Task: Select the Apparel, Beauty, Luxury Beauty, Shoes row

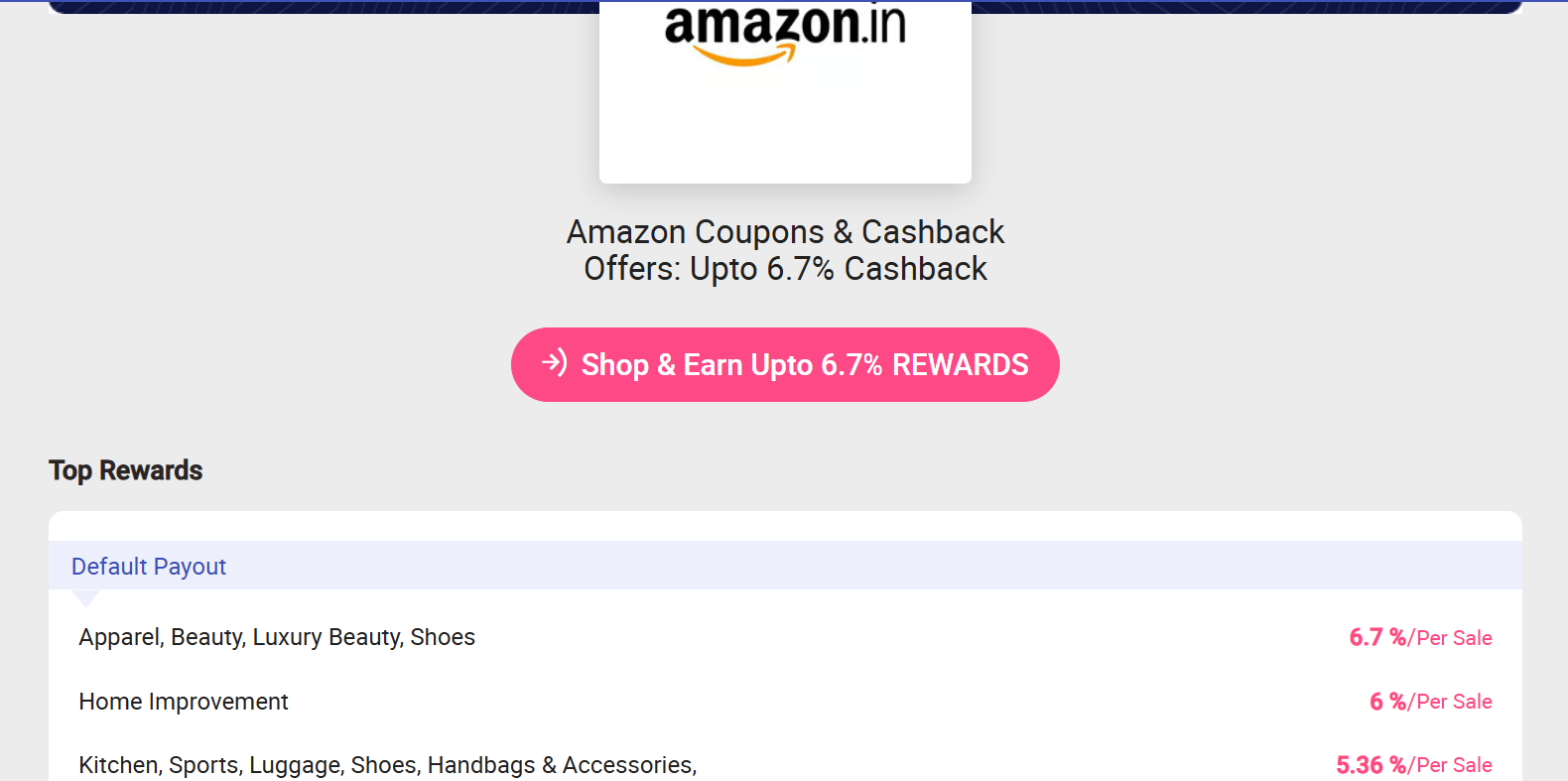Action: pyautogui.click(x=277, y=637)
